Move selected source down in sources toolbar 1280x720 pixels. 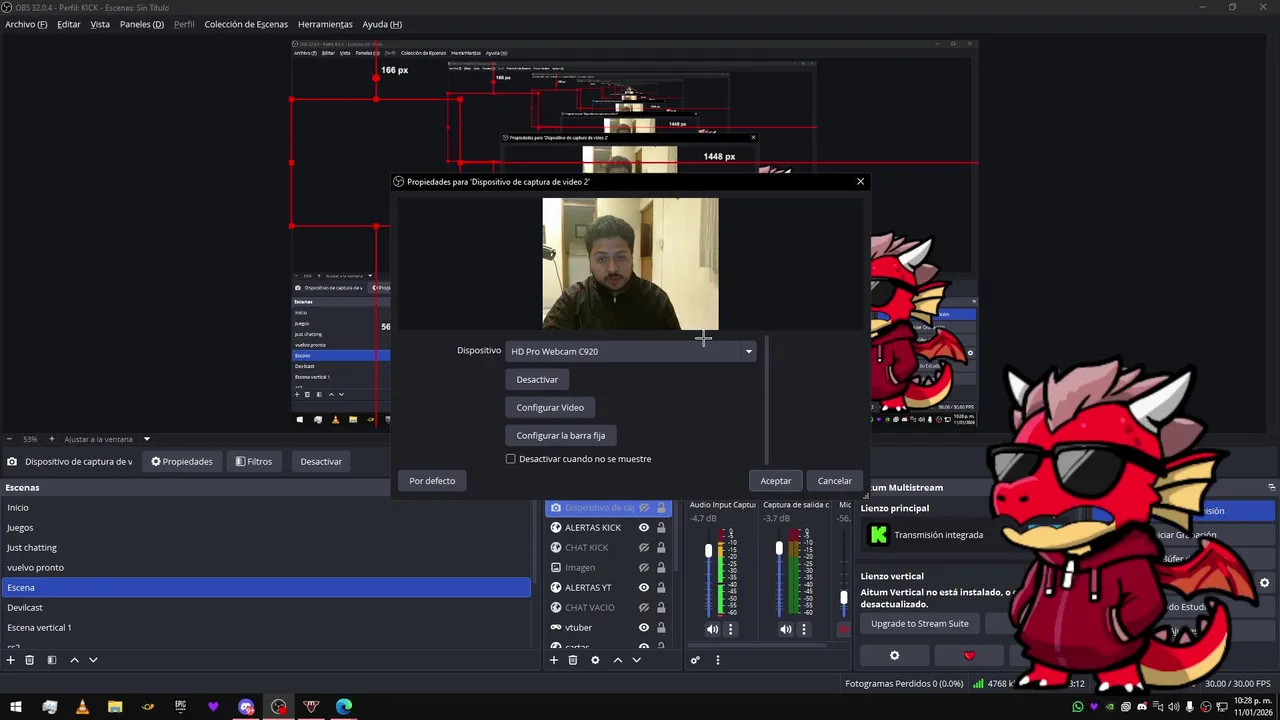coord(636,660)
